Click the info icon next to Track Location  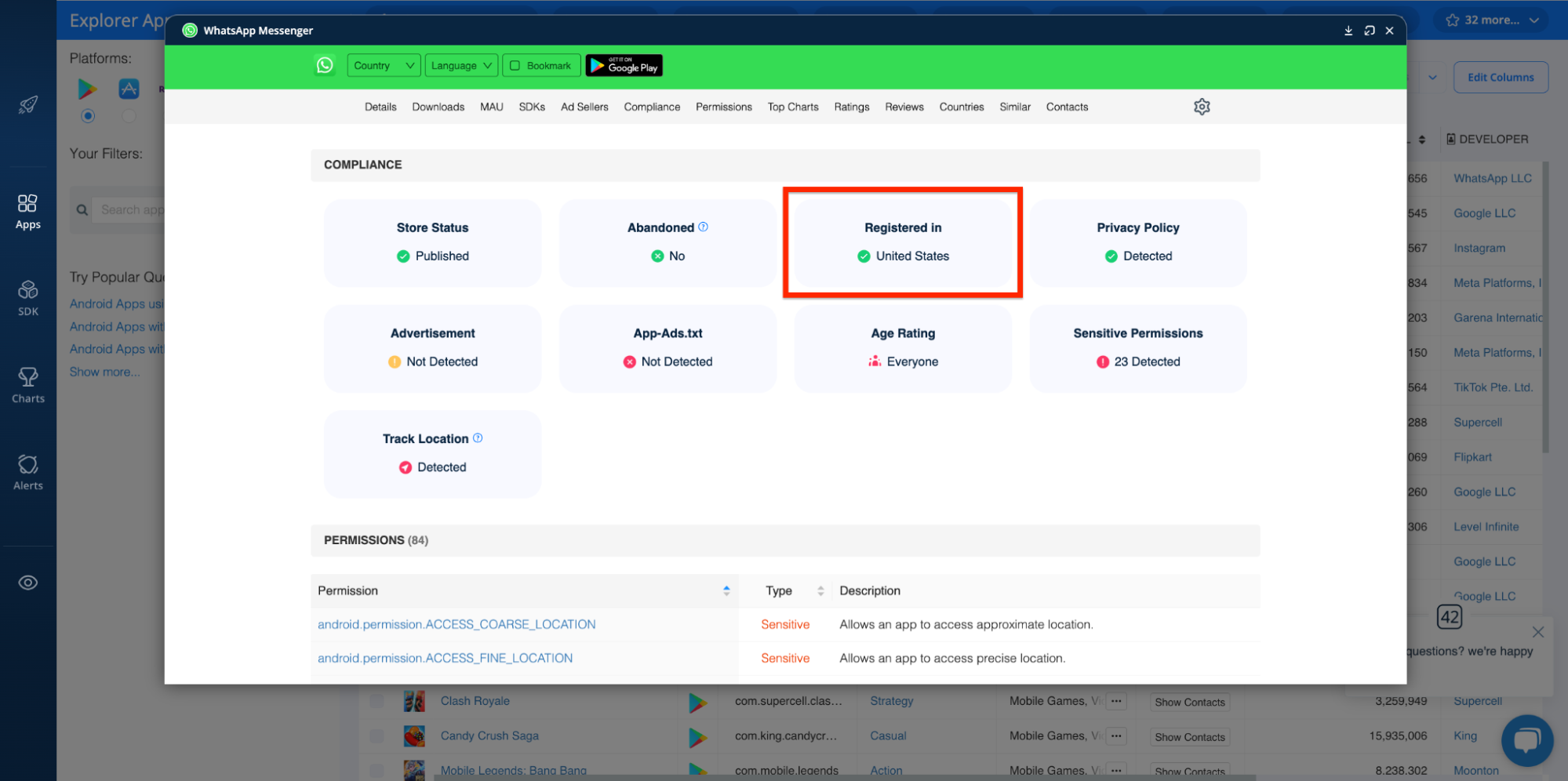coord(478,438)
